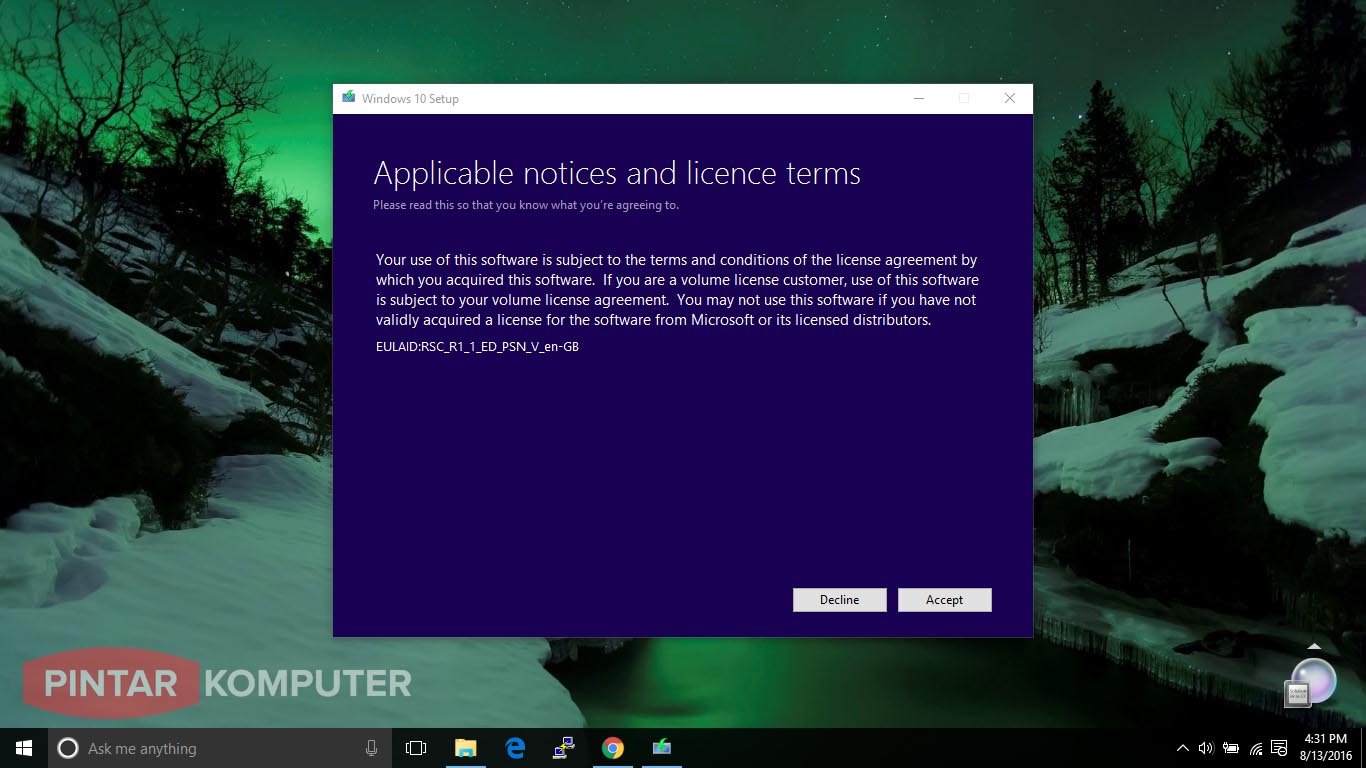Click the battery status tray icon
This screenshot has width=1366, height=768.
[1230, 748]
